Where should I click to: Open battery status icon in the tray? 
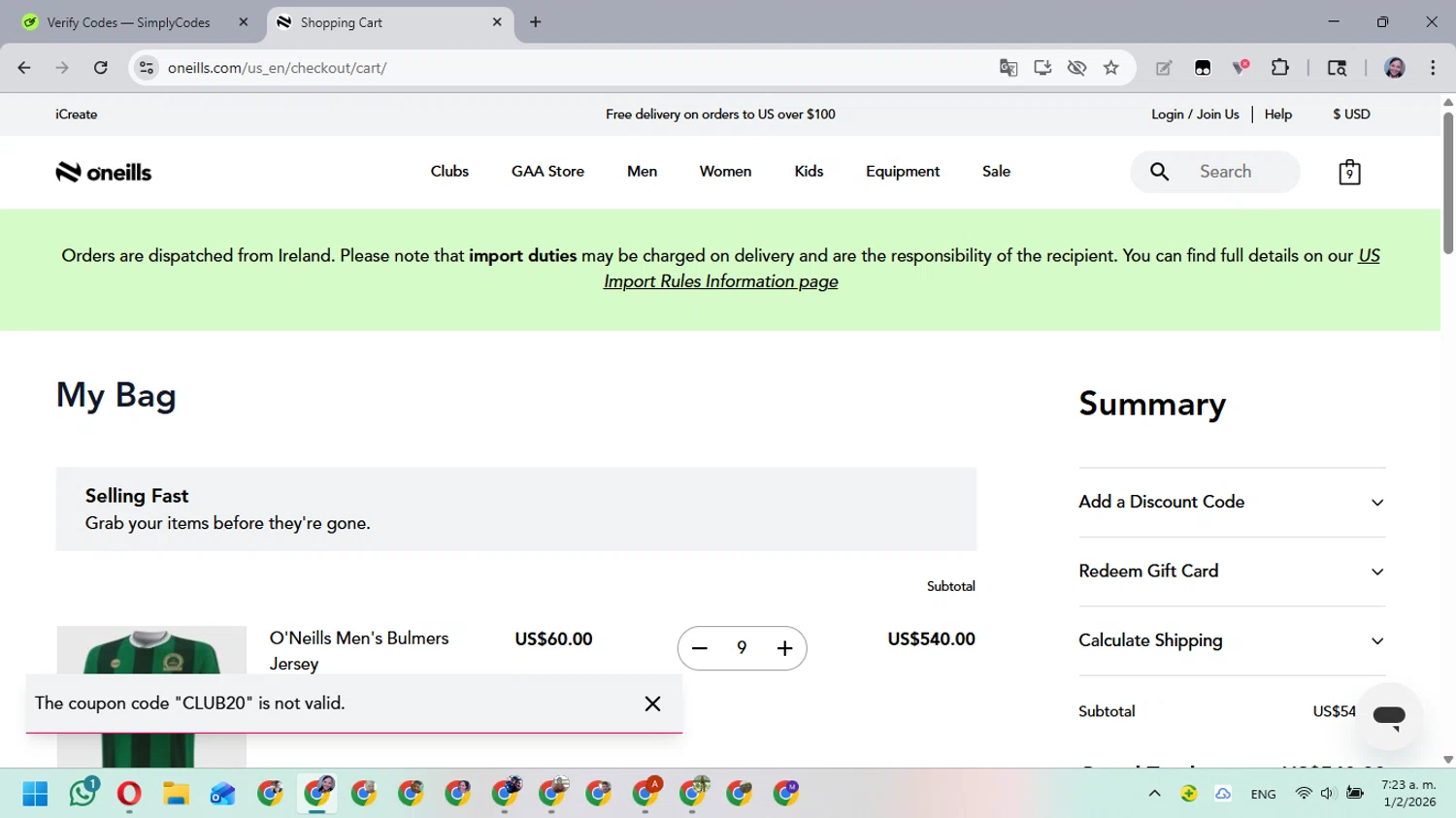tap(1355, 794)
